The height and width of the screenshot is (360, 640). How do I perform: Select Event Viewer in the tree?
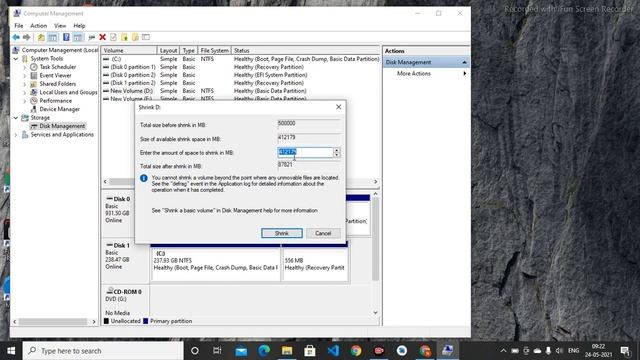(55, 76)
